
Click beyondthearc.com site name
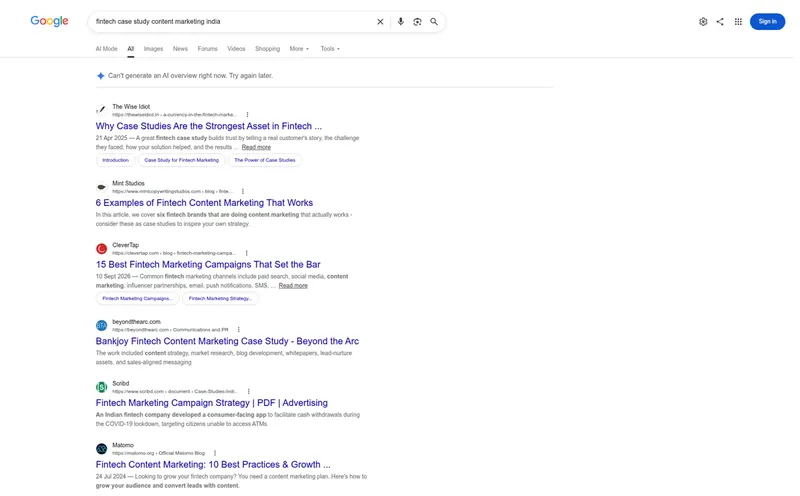pyautogui.click(x=136, y=321)
